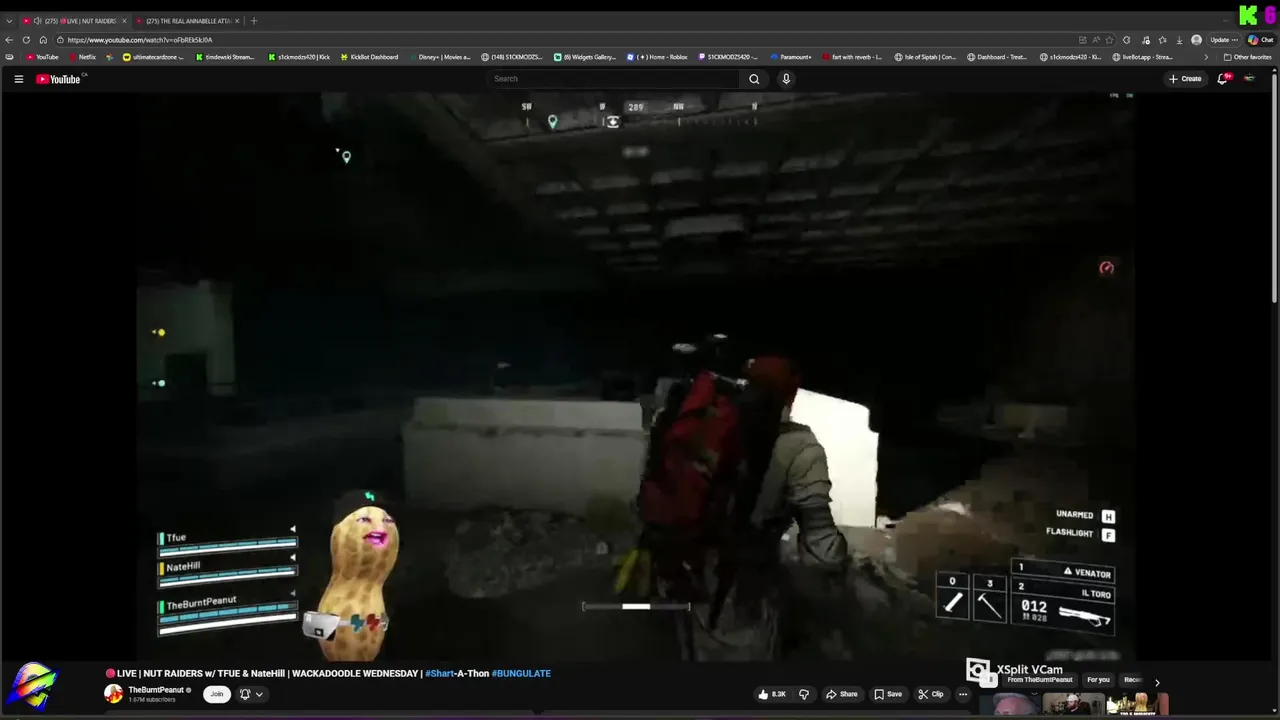Click the YouTube search magnifier button
Viewport: 1280px width, 720px height.
coord(754,79)
